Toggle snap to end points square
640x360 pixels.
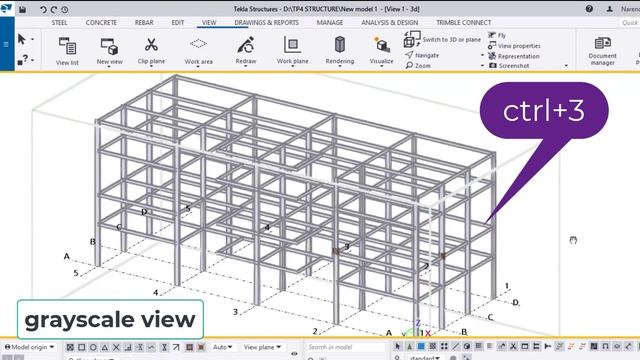(82, 347)
